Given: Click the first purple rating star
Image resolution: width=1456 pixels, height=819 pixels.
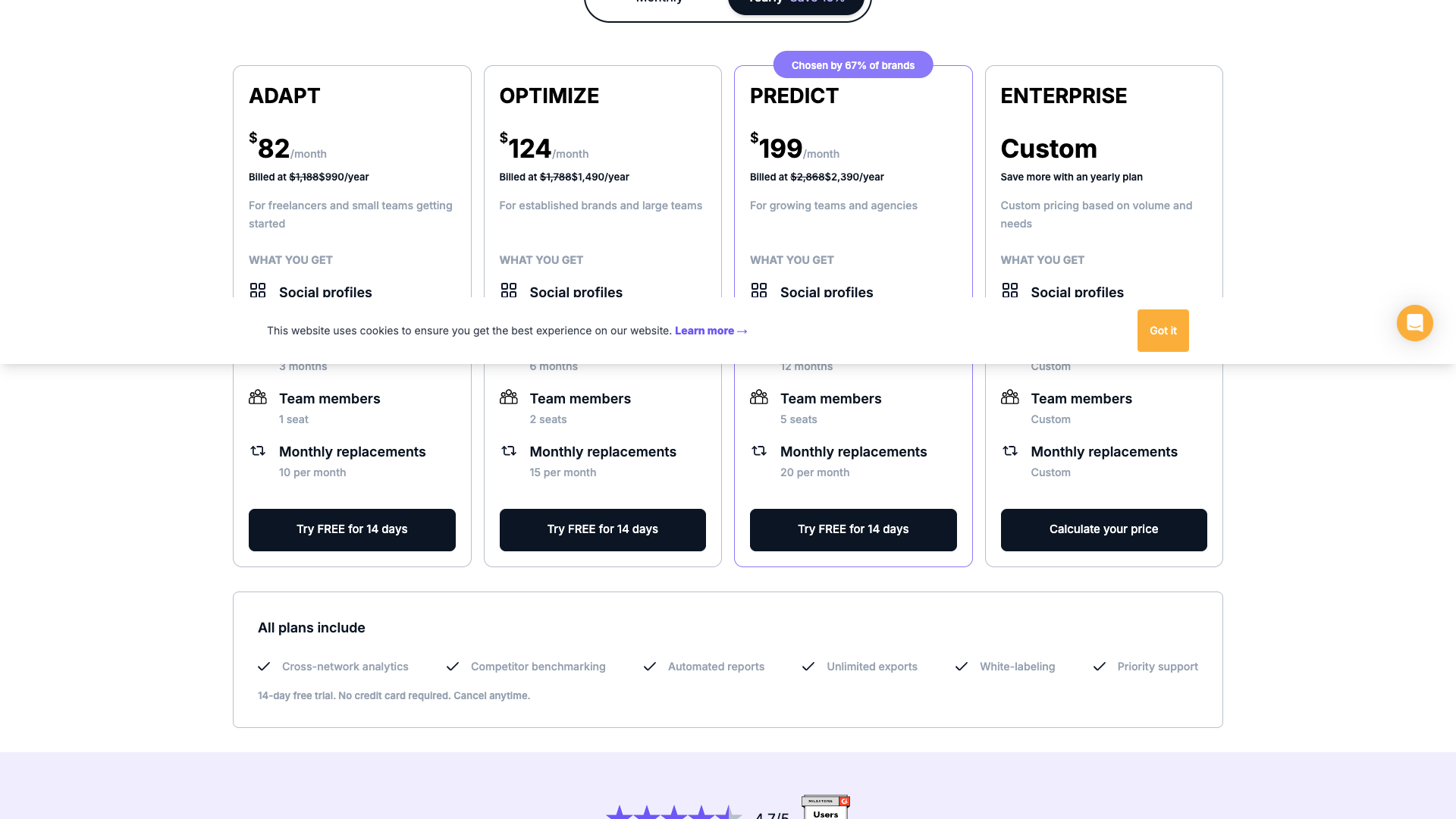Looking at the screenshot, I should (x=618, y=812).
